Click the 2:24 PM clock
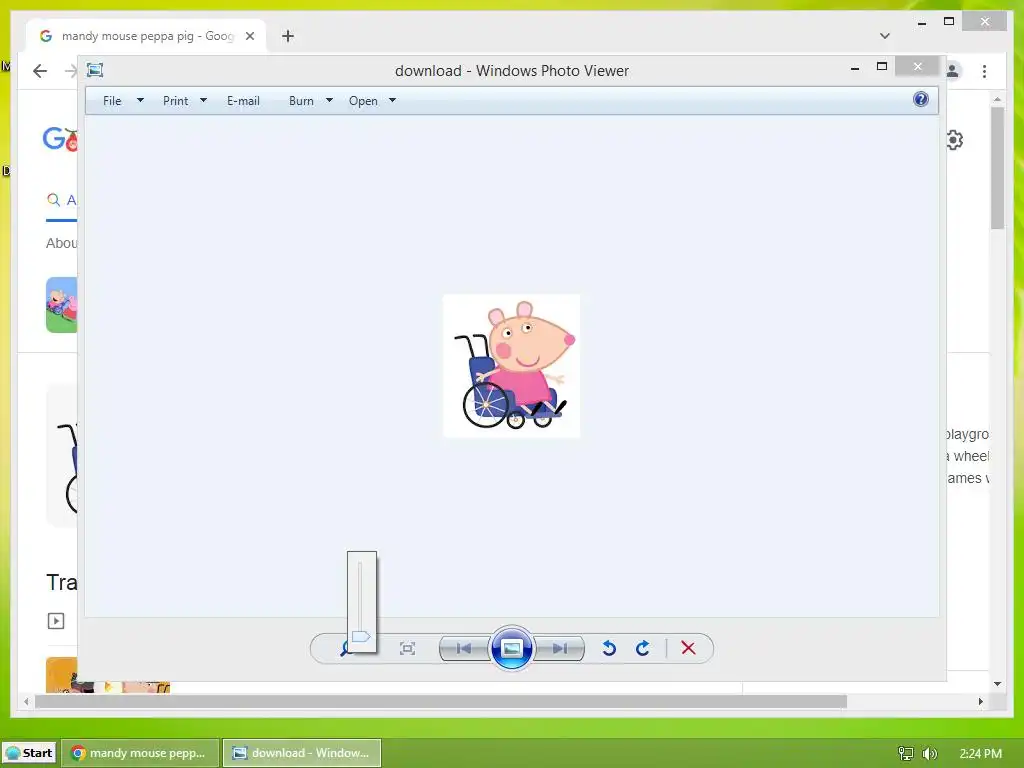Screen dimensions: 1024x768 coord(981,754)
